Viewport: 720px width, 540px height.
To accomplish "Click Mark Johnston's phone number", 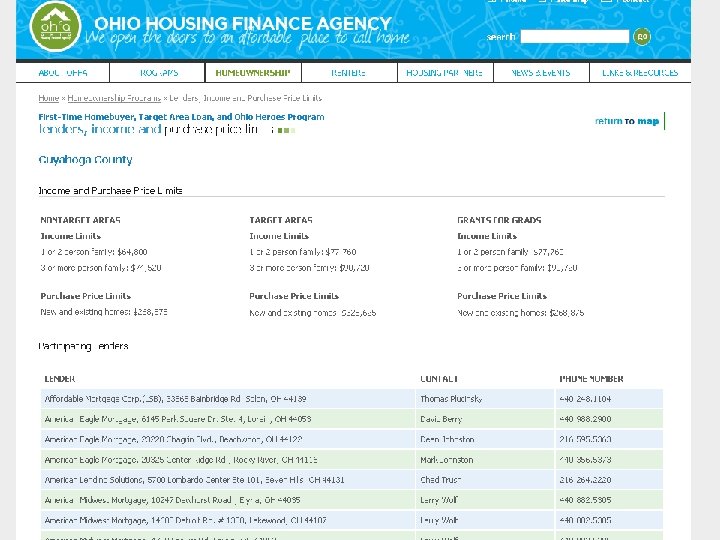I will (585, 460).
